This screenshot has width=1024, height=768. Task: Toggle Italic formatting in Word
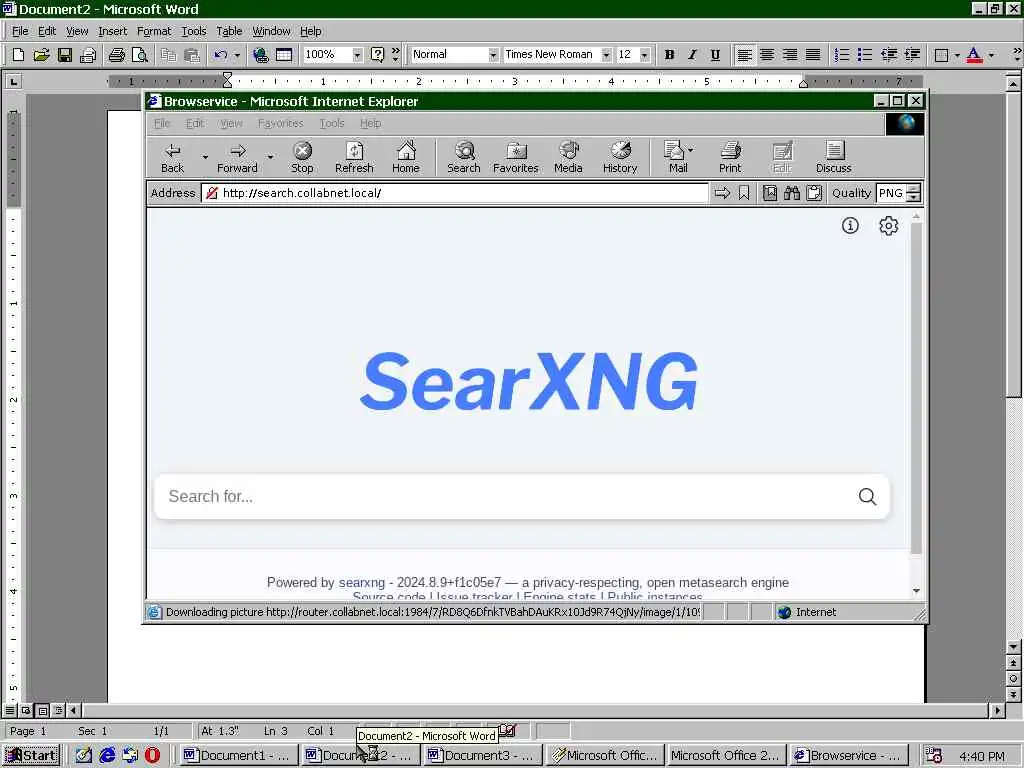pos(692,55)
